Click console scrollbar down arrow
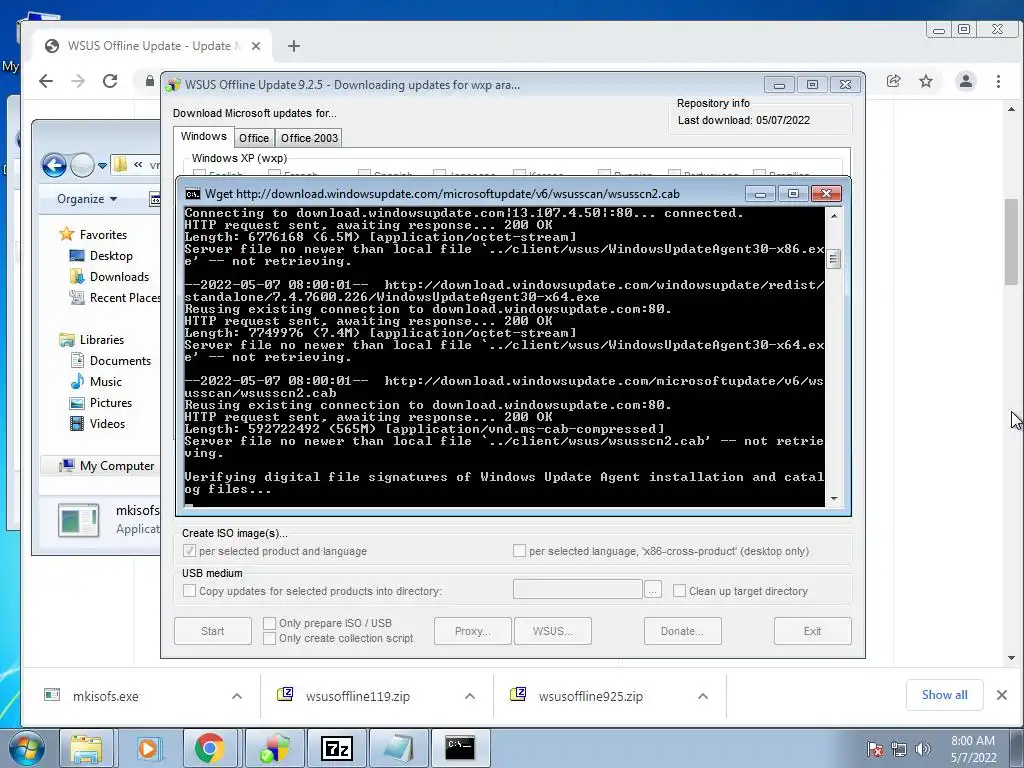The height and width of the screenshot is (768, 1024). coord(834,499)
